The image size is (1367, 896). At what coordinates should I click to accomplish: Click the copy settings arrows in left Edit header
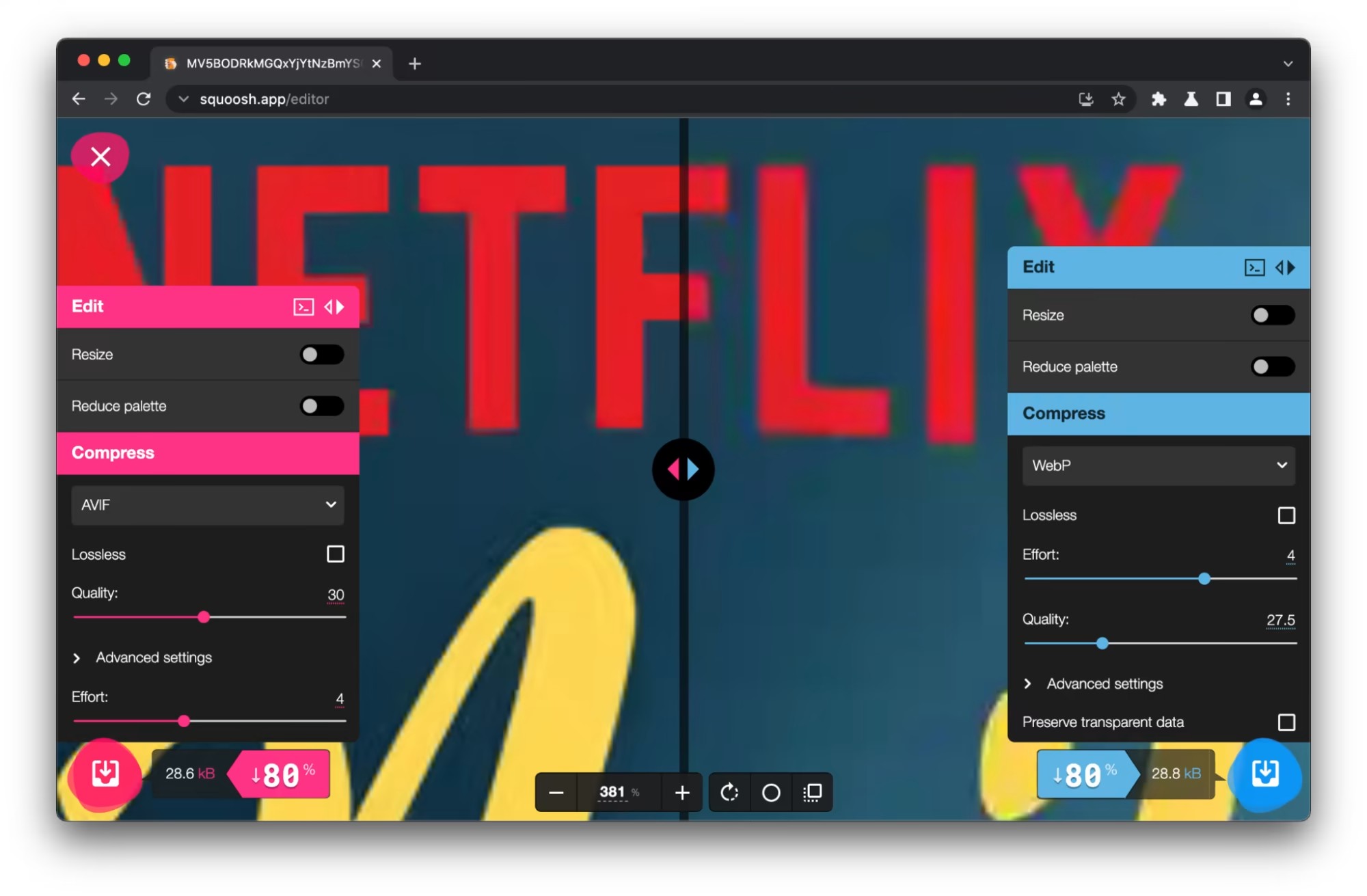334,307
